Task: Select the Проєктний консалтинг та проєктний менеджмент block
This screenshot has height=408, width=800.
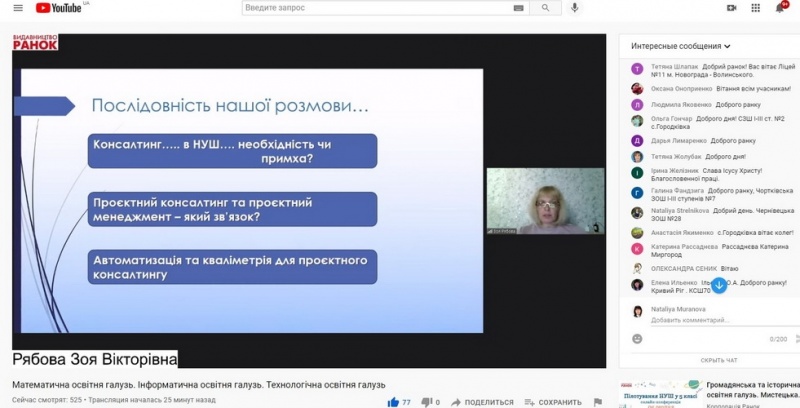Action: click(x=233, y=209)
